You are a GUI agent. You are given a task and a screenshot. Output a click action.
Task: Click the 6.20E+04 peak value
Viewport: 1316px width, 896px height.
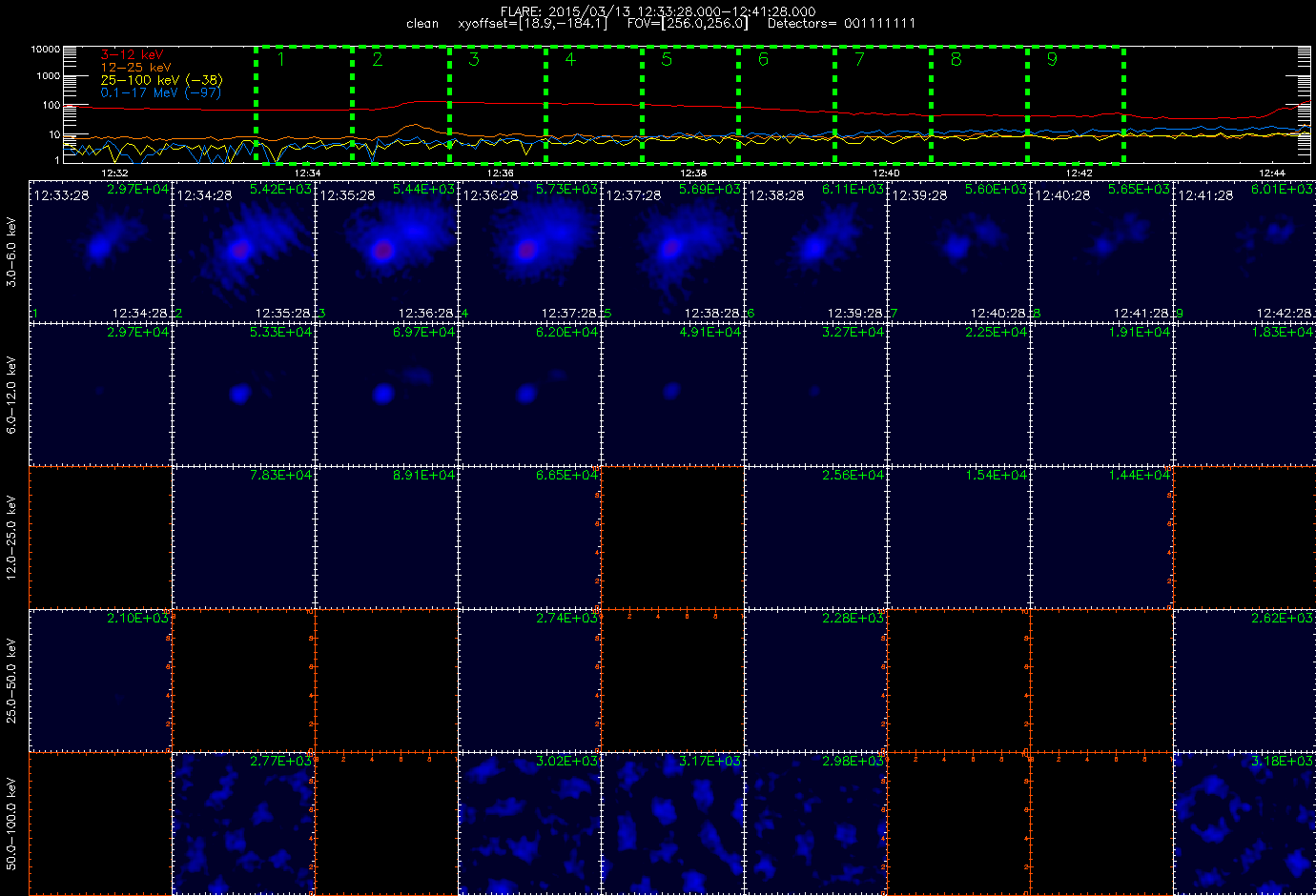566,333
